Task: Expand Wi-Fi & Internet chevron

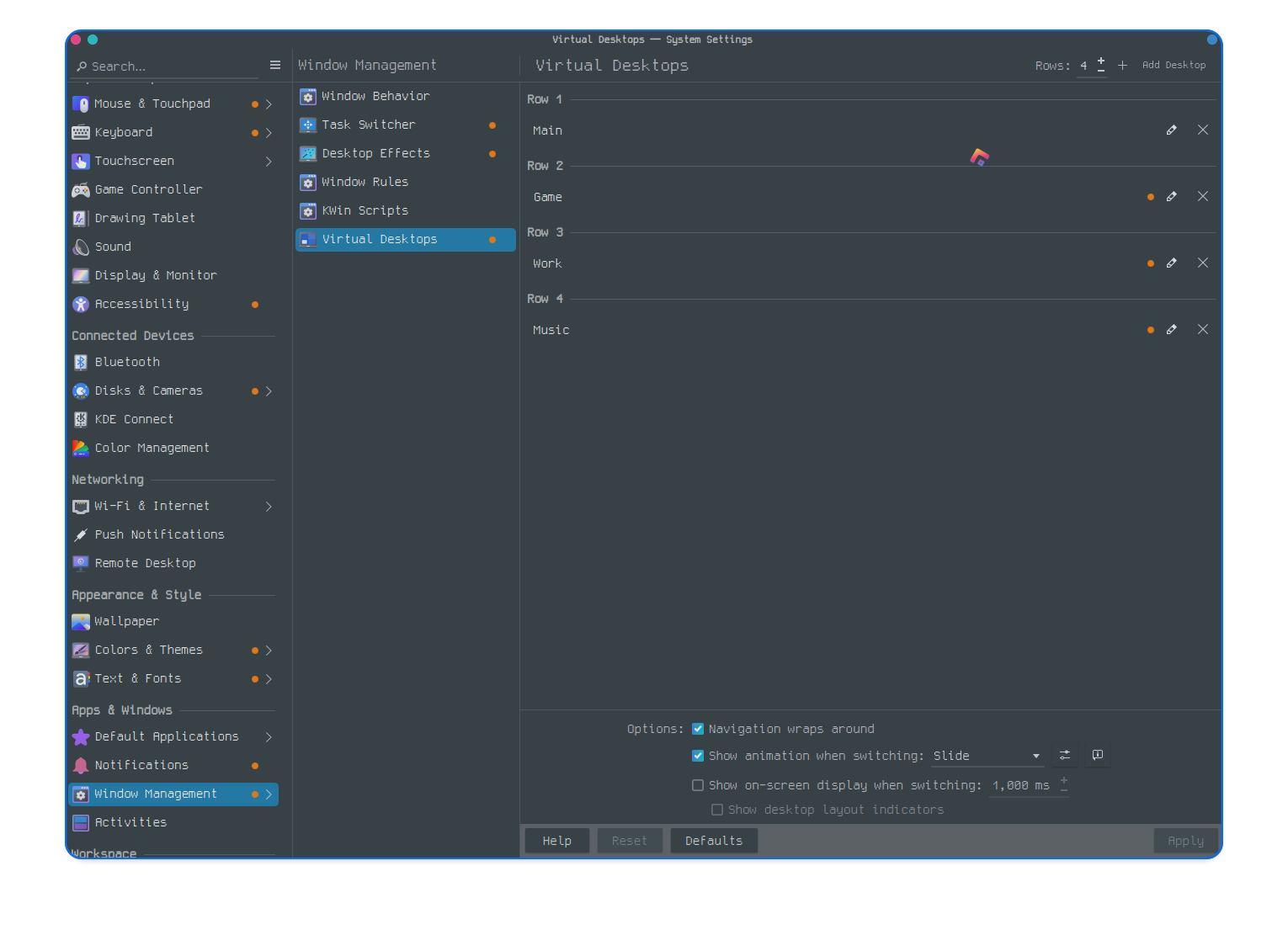Action: click(x=269, y=507)
